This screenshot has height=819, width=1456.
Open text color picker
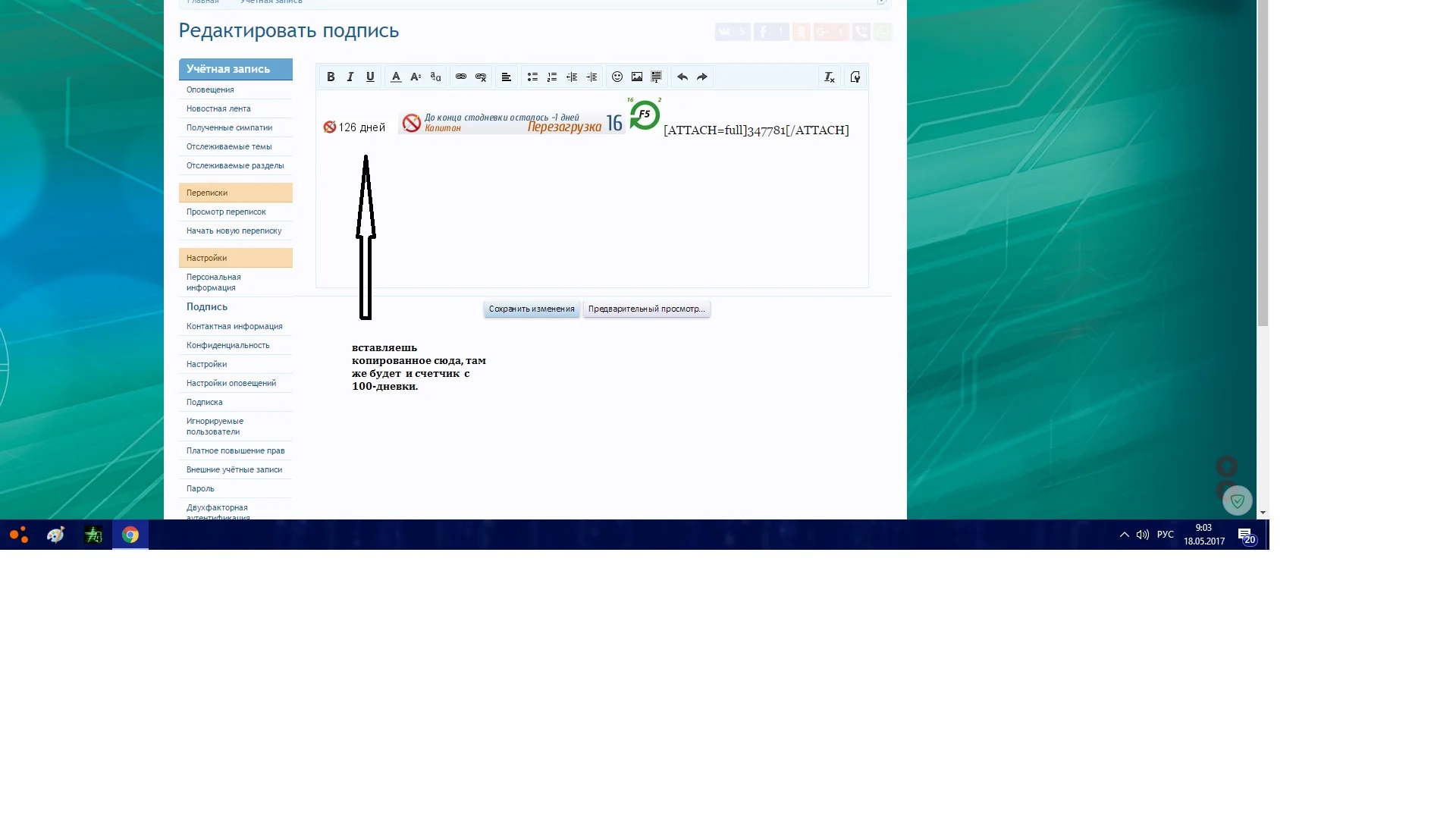(396, 77)
